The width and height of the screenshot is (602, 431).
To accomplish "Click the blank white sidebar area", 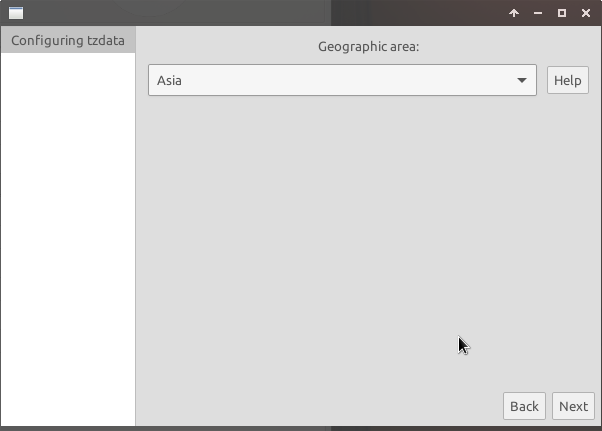I will click(x=68, y=240).
